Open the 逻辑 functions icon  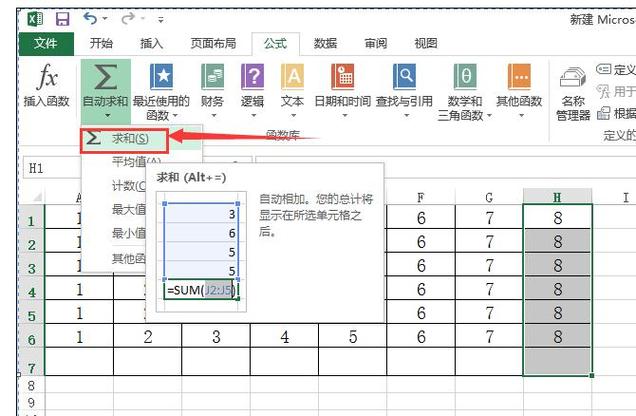[x=252, y=76]
